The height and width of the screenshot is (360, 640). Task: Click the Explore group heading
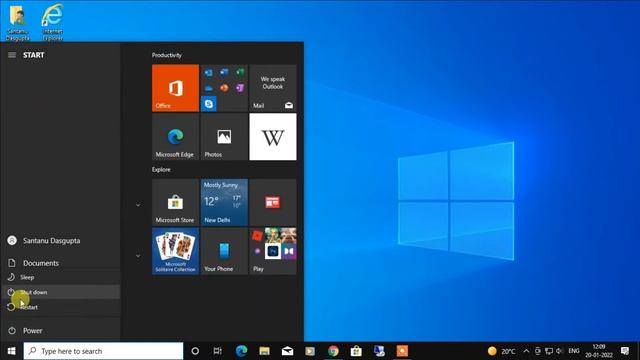pyautogui.click(x=161, y=169)
